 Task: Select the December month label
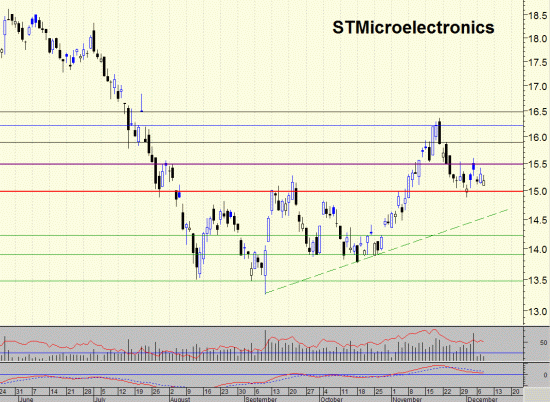pos(482,399)
